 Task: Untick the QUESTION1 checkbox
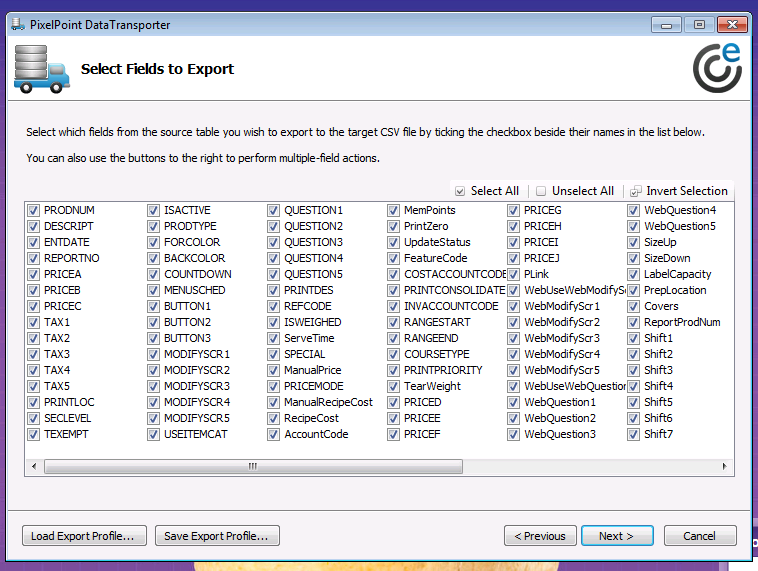(274, 211)
